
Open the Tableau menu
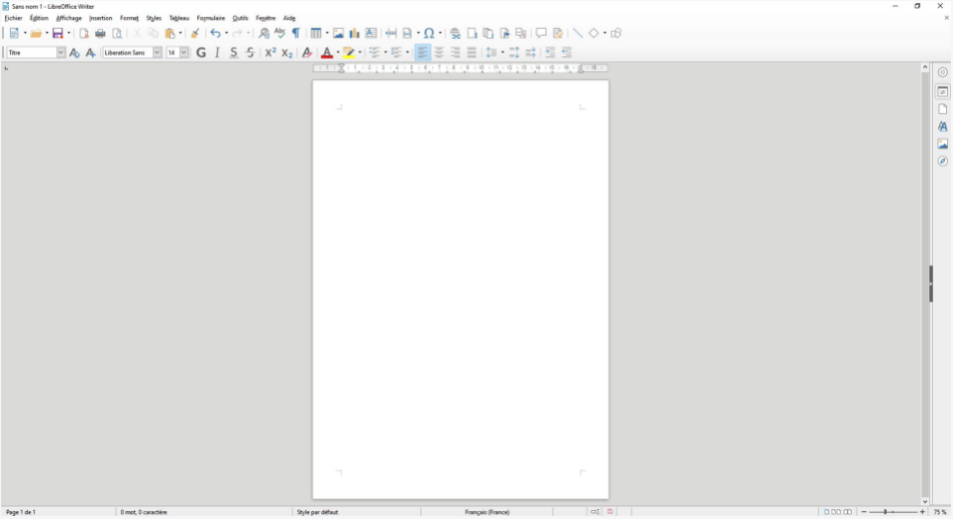[x=178, y=18]
